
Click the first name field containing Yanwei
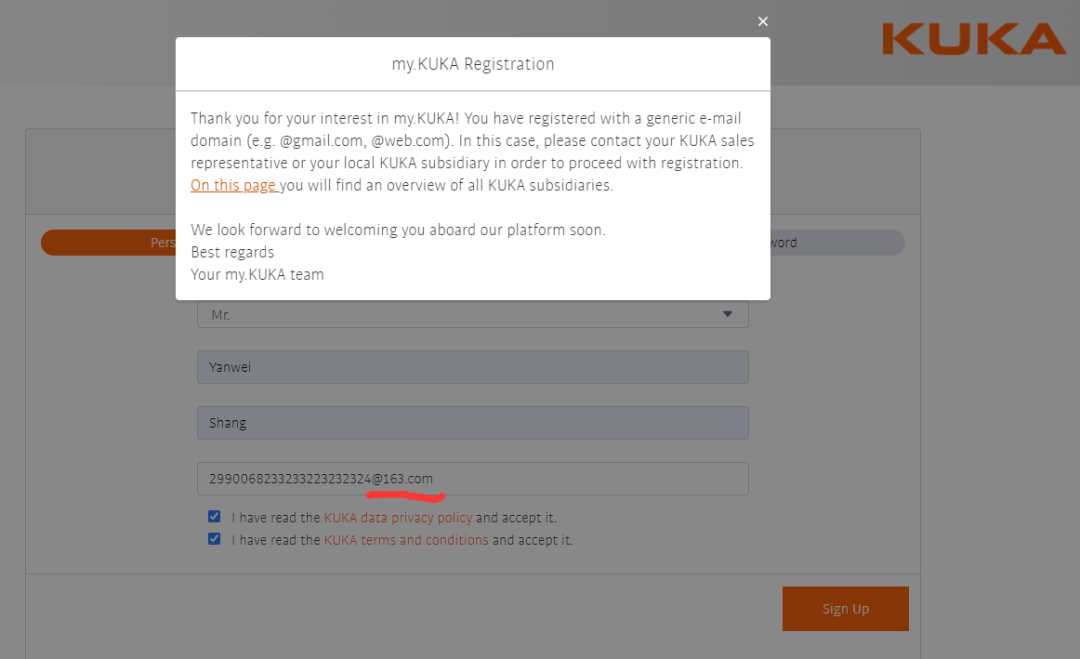coord(472,367)
